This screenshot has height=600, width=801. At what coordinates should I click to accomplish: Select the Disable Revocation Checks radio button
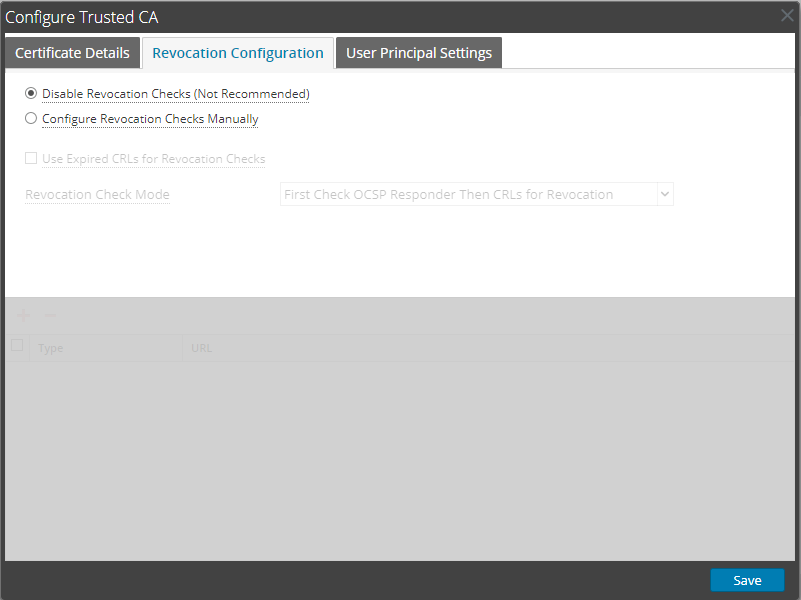point(31,94)
